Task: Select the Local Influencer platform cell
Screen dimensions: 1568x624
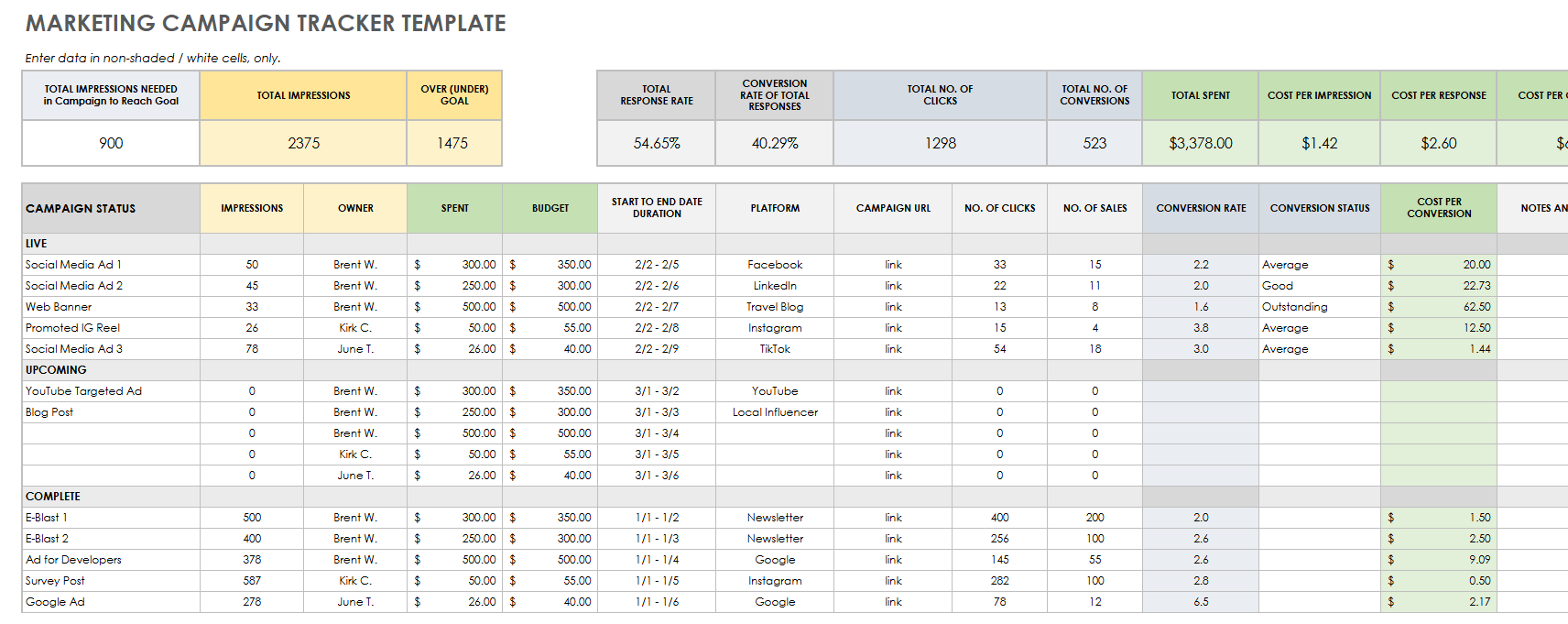Action: pyautogui.click(x=775, y=412)
